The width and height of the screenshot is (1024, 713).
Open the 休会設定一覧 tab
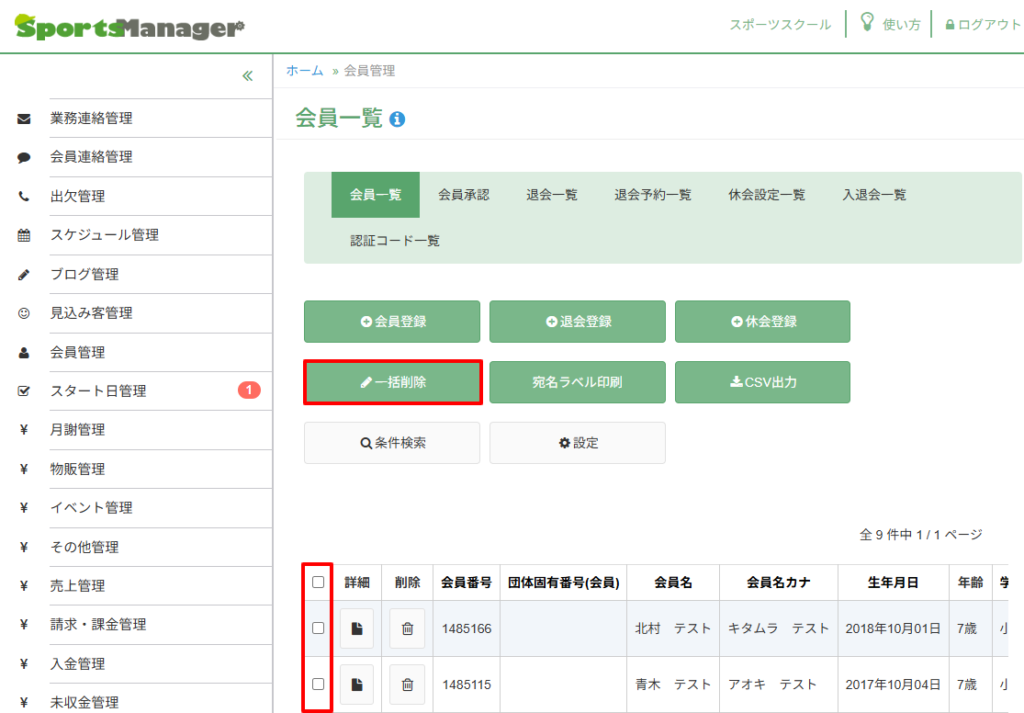pyautogui.click(x=767, y=195)
